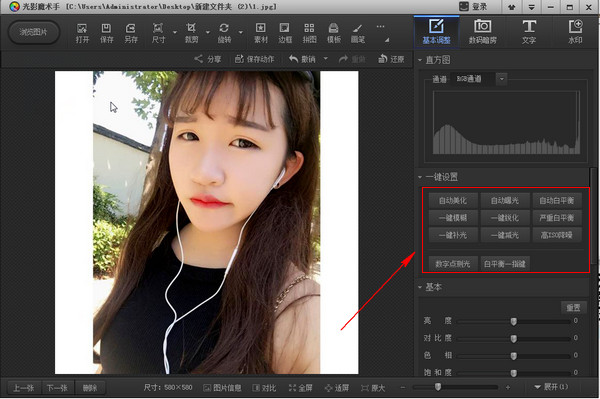Restore original image with 还原
Screen dimensions: 600x399
click(391, 59)
